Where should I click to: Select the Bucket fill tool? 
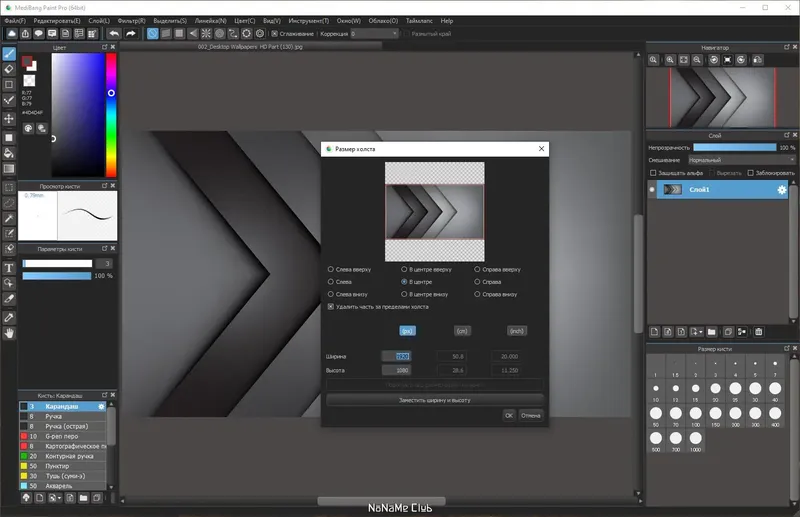pos(9,153)
